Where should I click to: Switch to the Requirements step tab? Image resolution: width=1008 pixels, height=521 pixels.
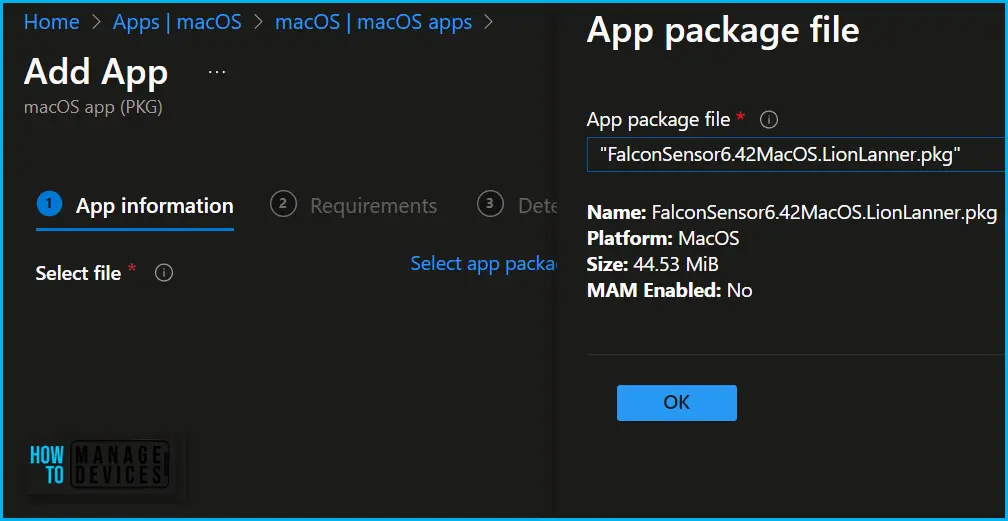(x=354, y=206)
